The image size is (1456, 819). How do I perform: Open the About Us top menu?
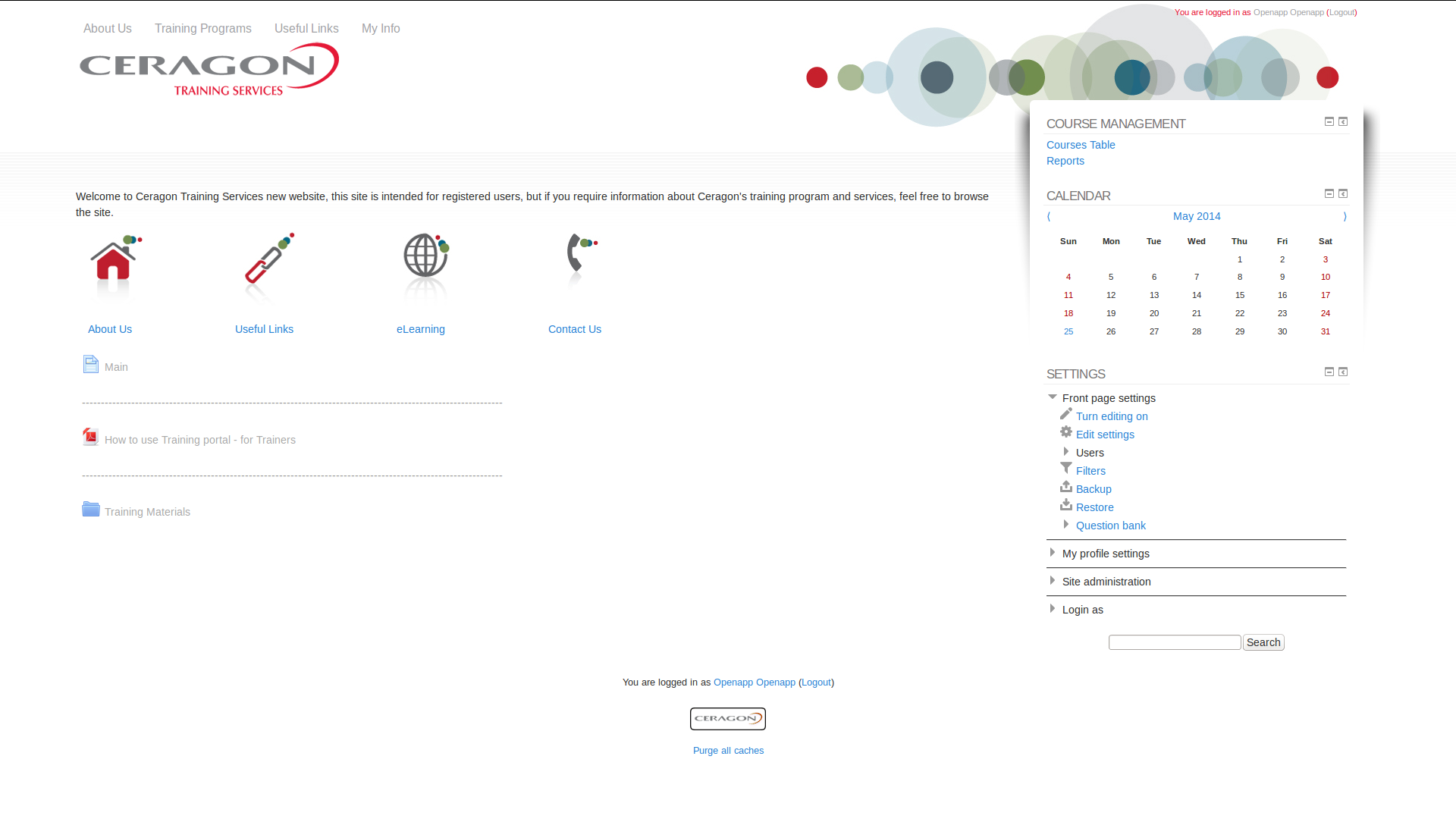click(x=108, y=29)
